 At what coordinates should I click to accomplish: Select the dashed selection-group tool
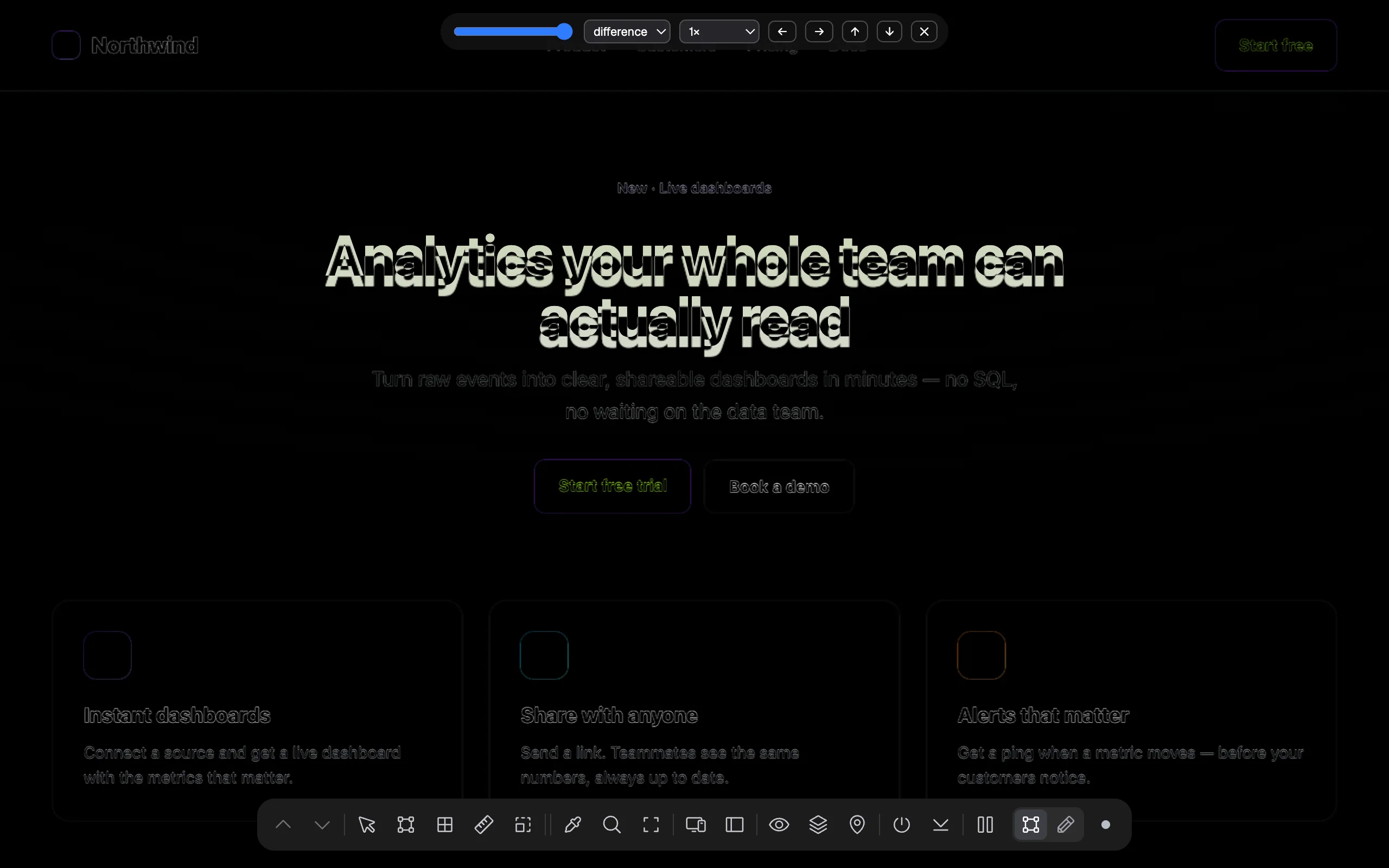tap(523, 825)
